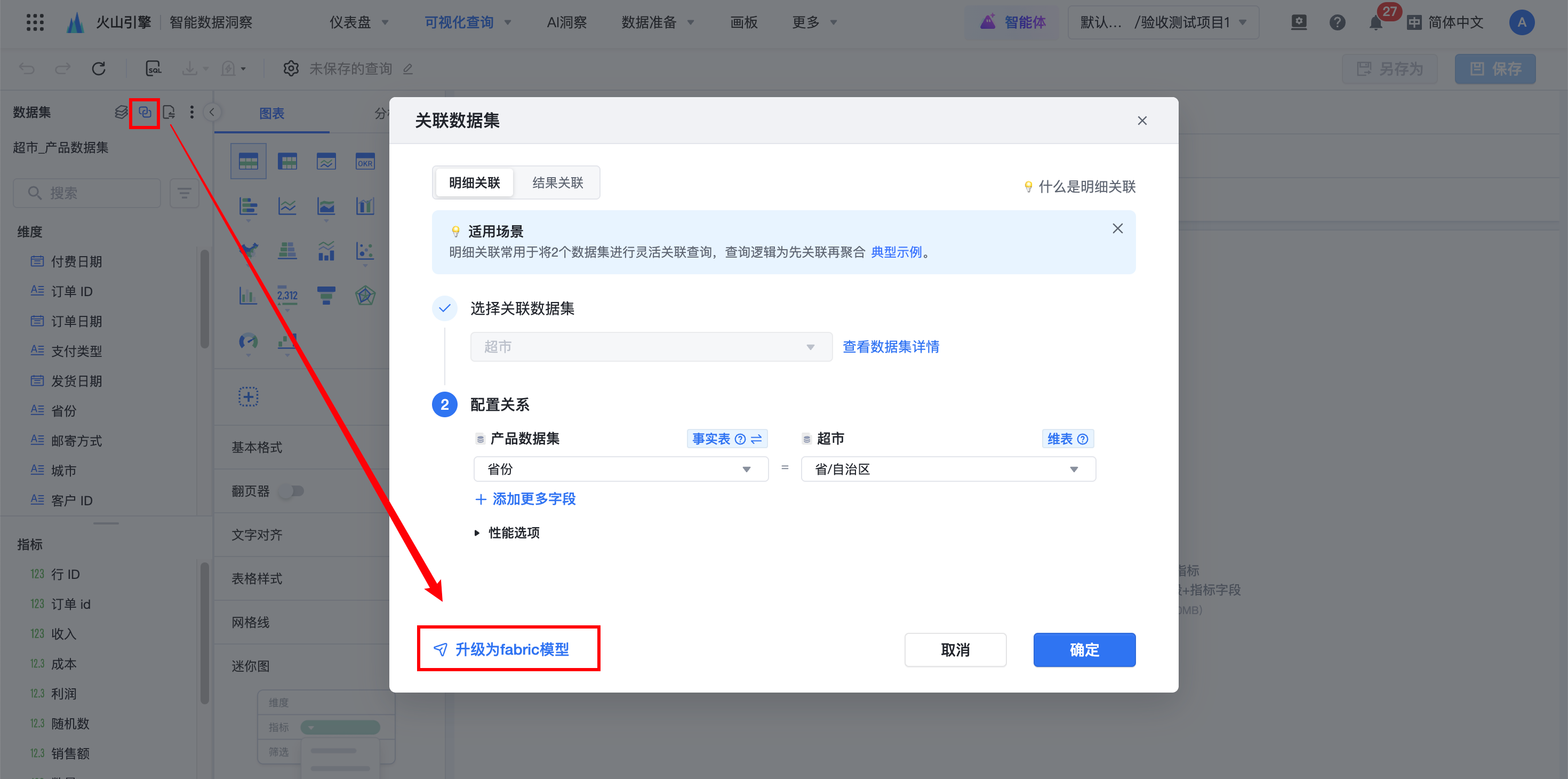The width and height of the screenshot is (1568, 779).
Task: Open the notifications bell icon
Action: [1375, 23]
